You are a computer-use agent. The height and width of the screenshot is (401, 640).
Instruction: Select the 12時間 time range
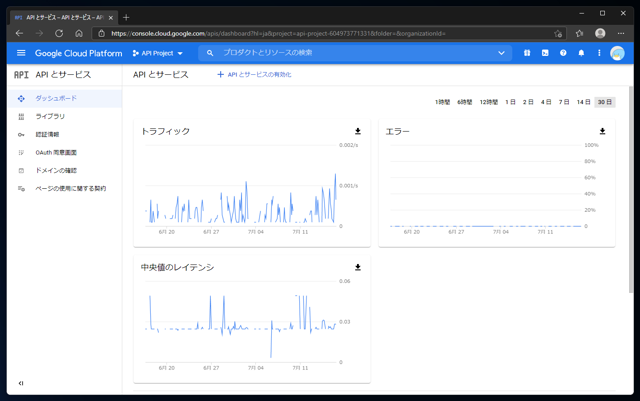[x=489, y=102]
